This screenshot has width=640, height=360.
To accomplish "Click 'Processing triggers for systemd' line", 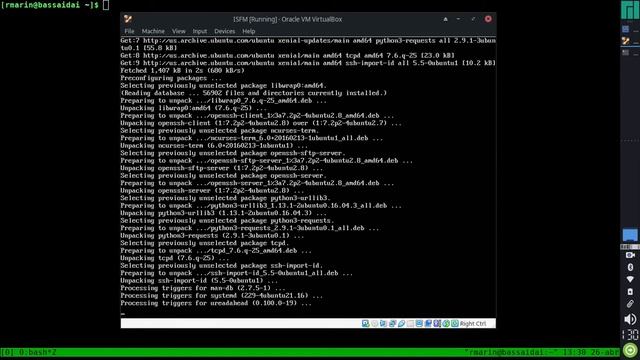I will pos(222,296).
